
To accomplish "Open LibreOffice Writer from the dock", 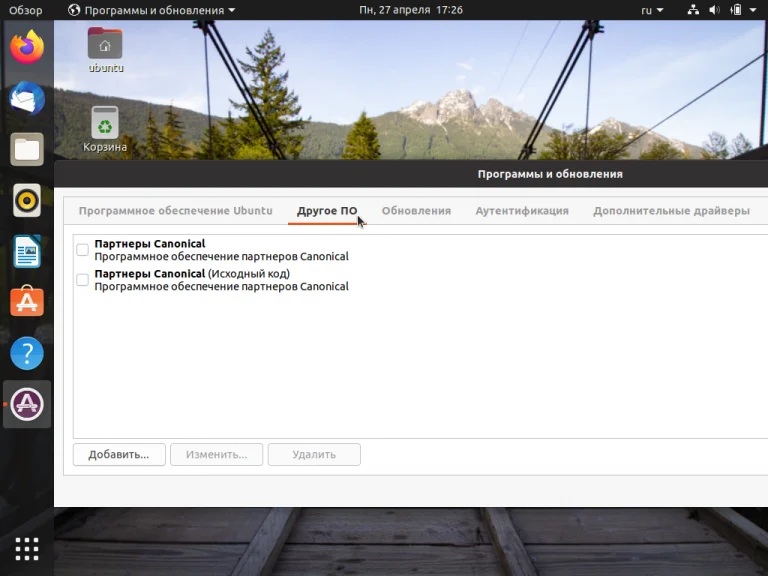I will click(x=27, y=251).
